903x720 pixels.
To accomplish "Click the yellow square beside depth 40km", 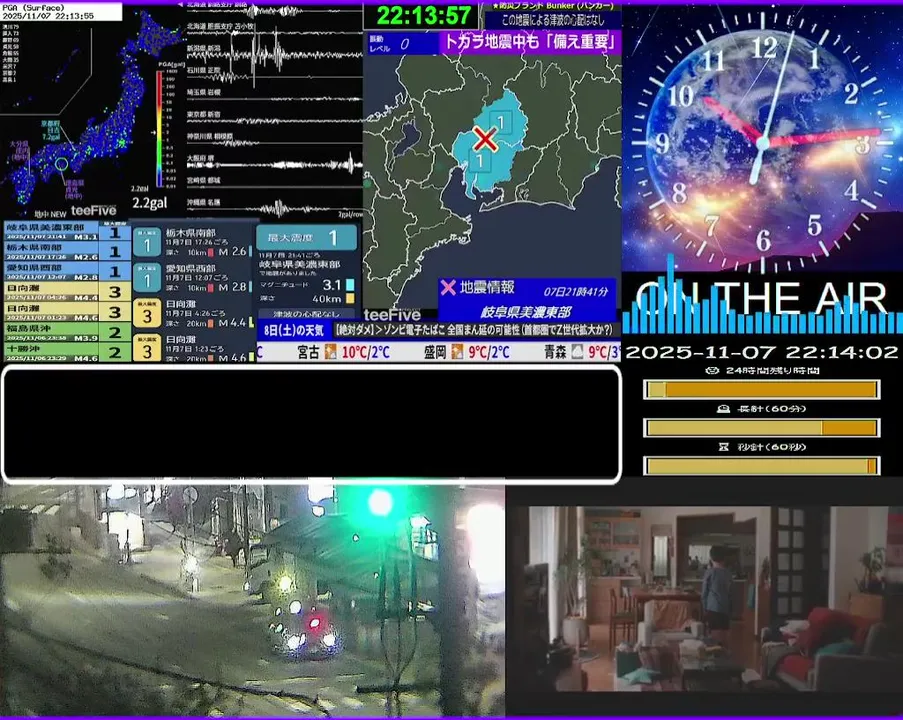I will click(x=350, y=298).
